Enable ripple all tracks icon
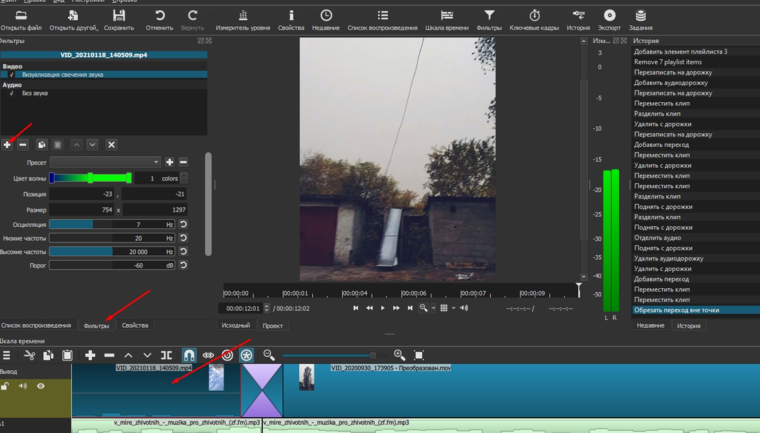Screen dimensions: 760x433 click(246, 355)
